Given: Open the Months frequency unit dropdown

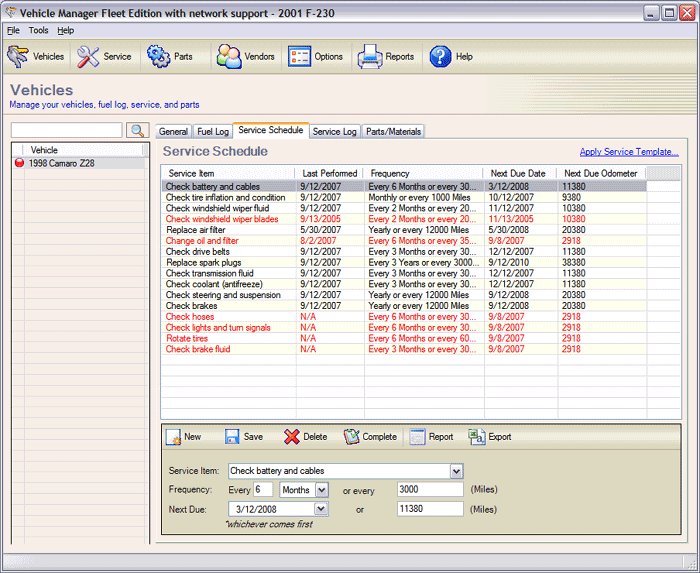Looking at the screenshot, I should 321,490.
